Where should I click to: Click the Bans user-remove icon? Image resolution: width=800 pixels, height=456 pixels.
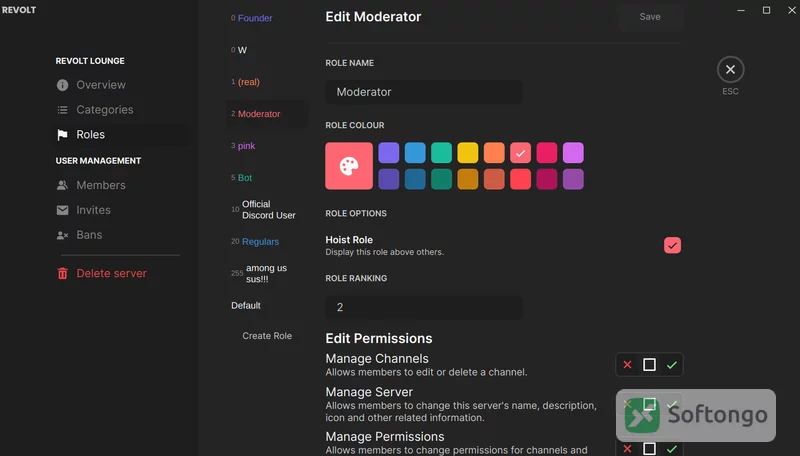[x=62, y=235]
